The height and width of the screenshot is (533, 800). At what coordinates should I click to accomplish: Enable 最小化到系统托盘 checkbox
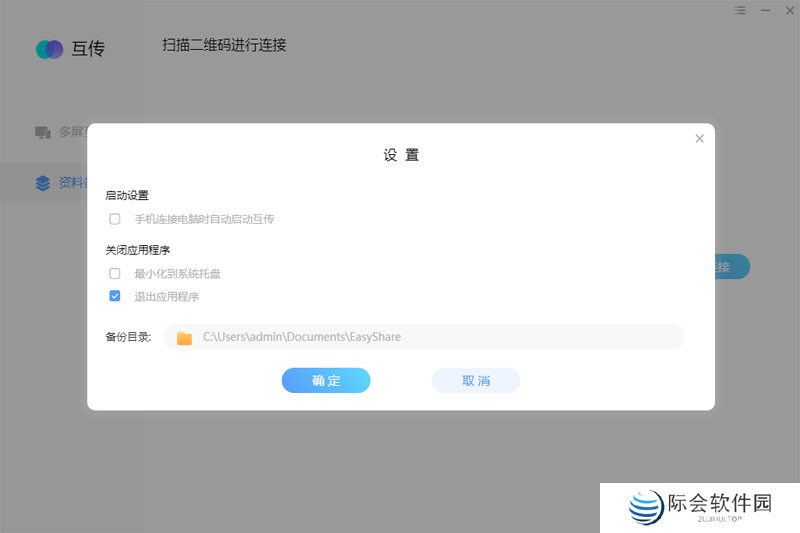[x=115, y=273]
